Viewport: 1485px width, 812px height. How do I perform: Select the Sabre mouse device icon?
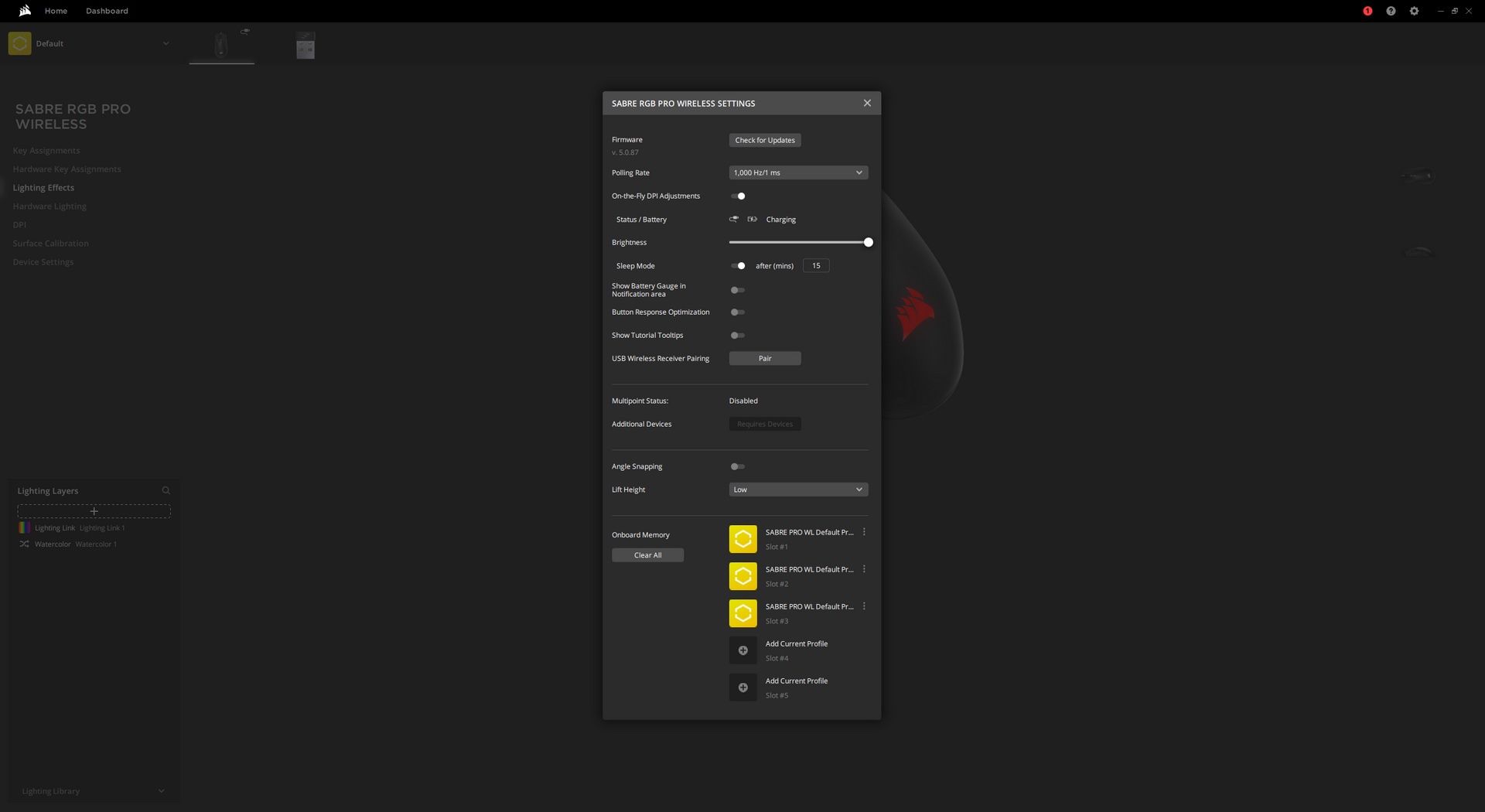[x=221, y=44]
